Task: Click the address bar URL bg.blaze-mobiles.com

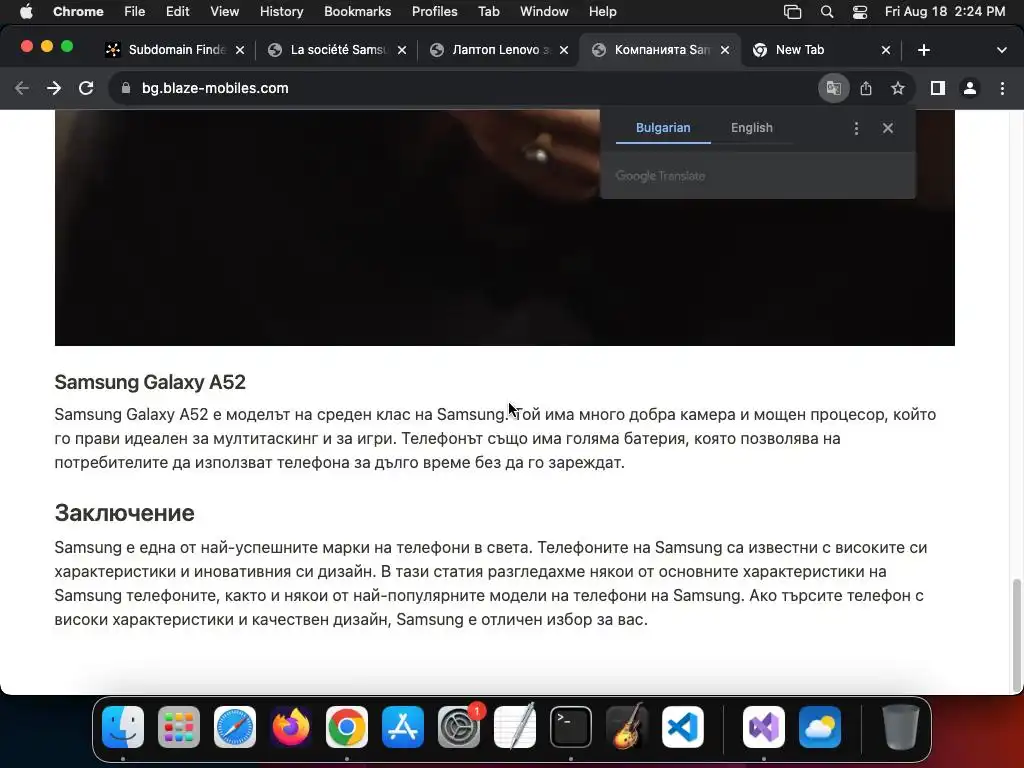Action: (x=215, y=88)
